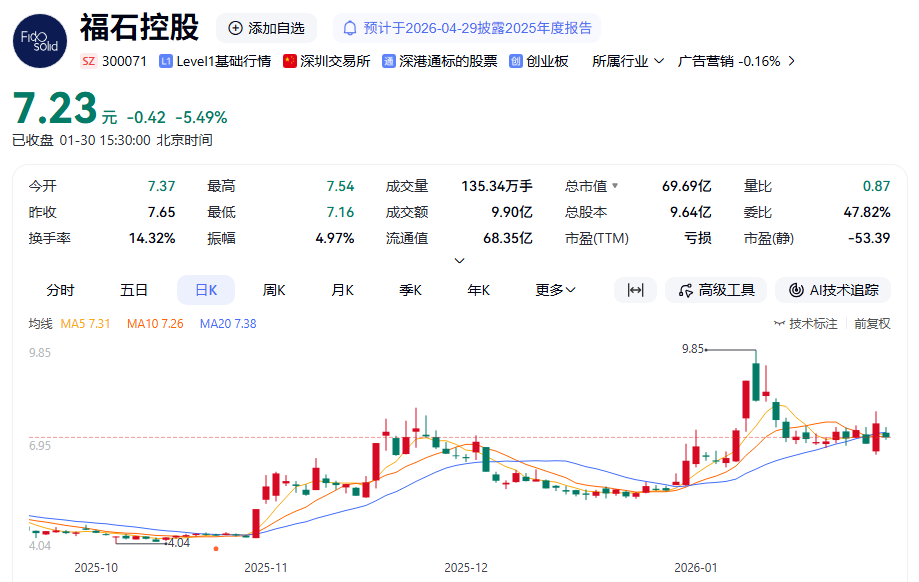This screenshot has width=919, height=582.
Task: Open 高级工具 advanced tools
Action: coord(716,290)
